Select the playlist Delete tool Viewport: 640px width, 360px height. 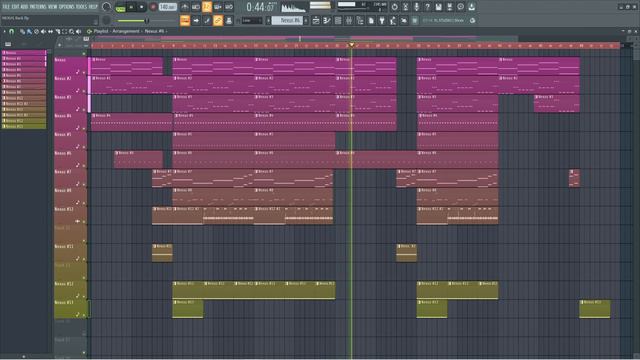[x=36, y=31]
